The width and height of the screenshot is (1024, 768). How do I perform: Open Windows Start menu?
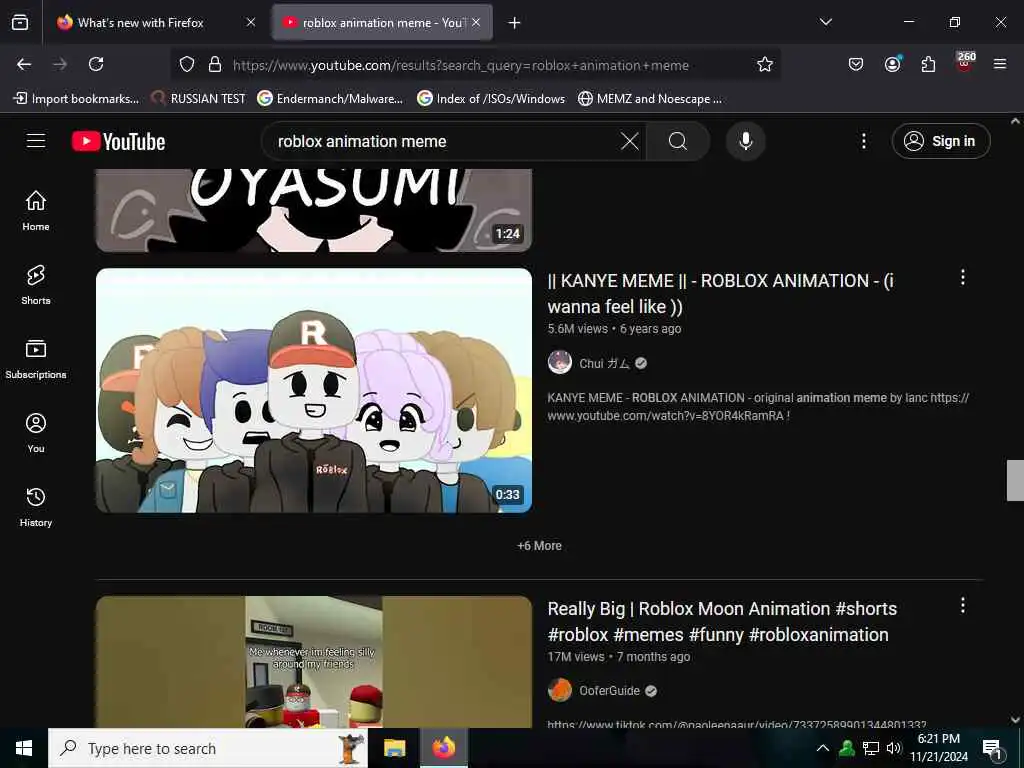coord(24,748)
